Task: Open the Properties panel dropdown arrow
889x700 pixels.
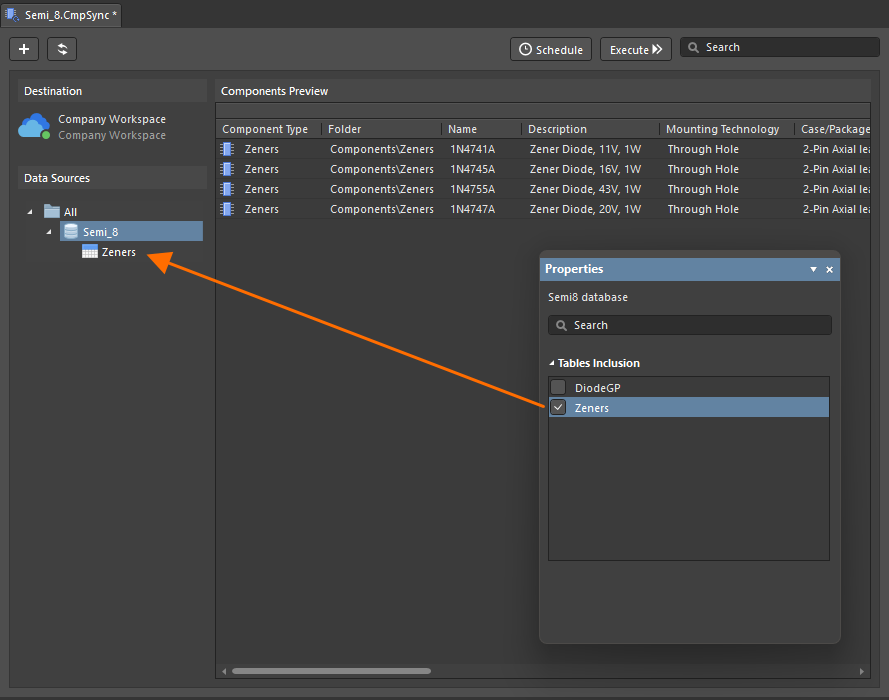Action: (x=813, y=270)
